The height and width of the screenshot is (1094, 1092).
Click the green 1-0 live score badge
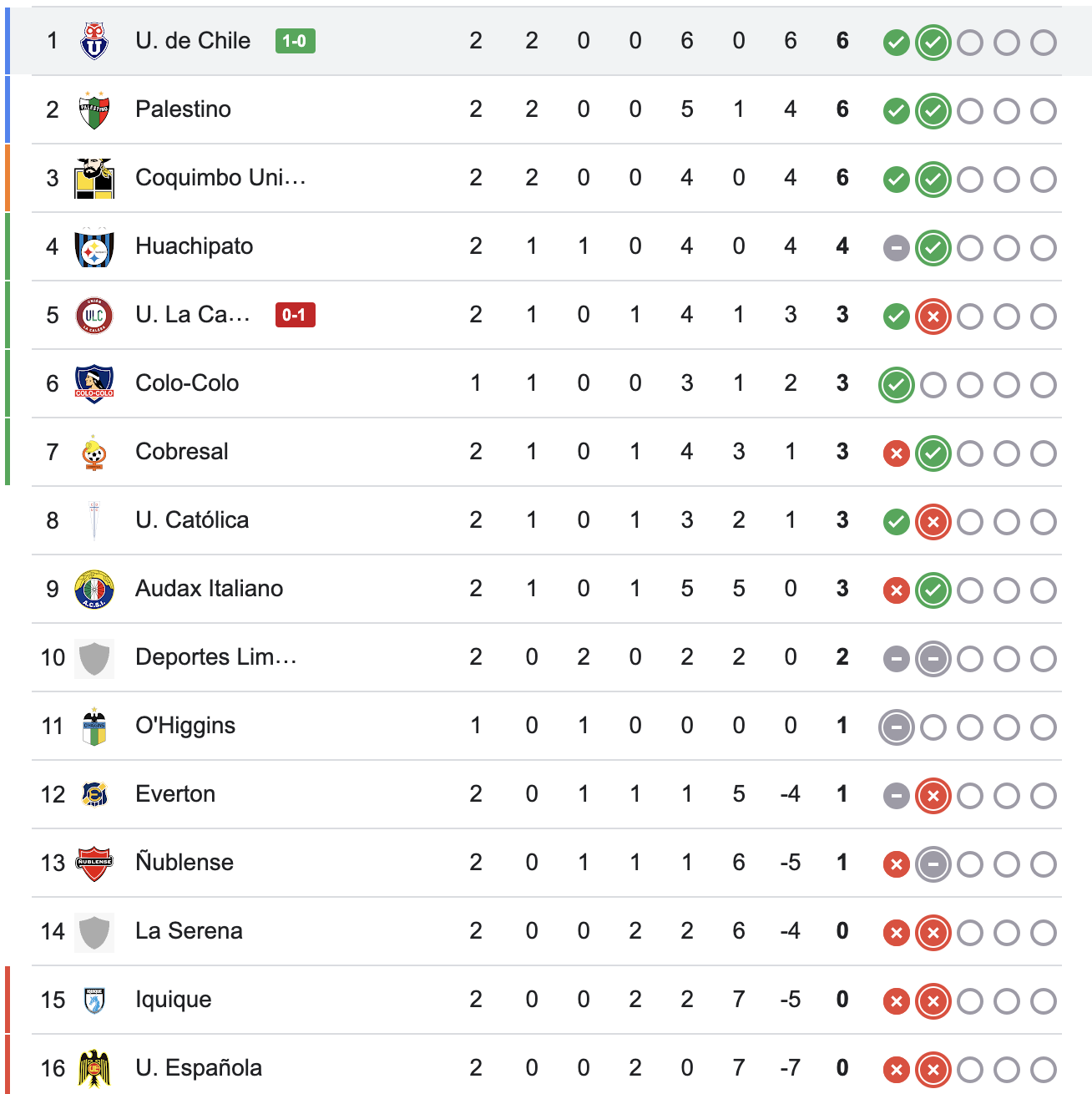pos(295,41)
